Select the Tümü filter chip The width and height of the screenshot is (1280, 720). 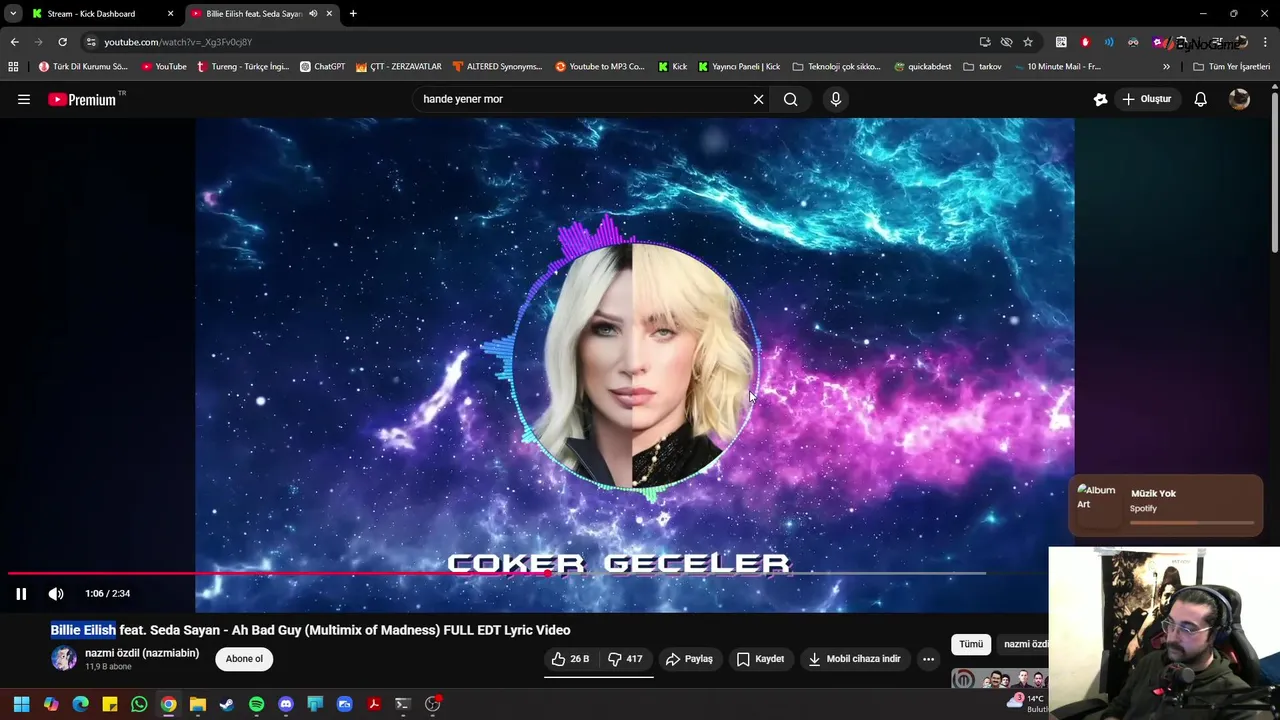pyautogui.click(x=971, y=645)
